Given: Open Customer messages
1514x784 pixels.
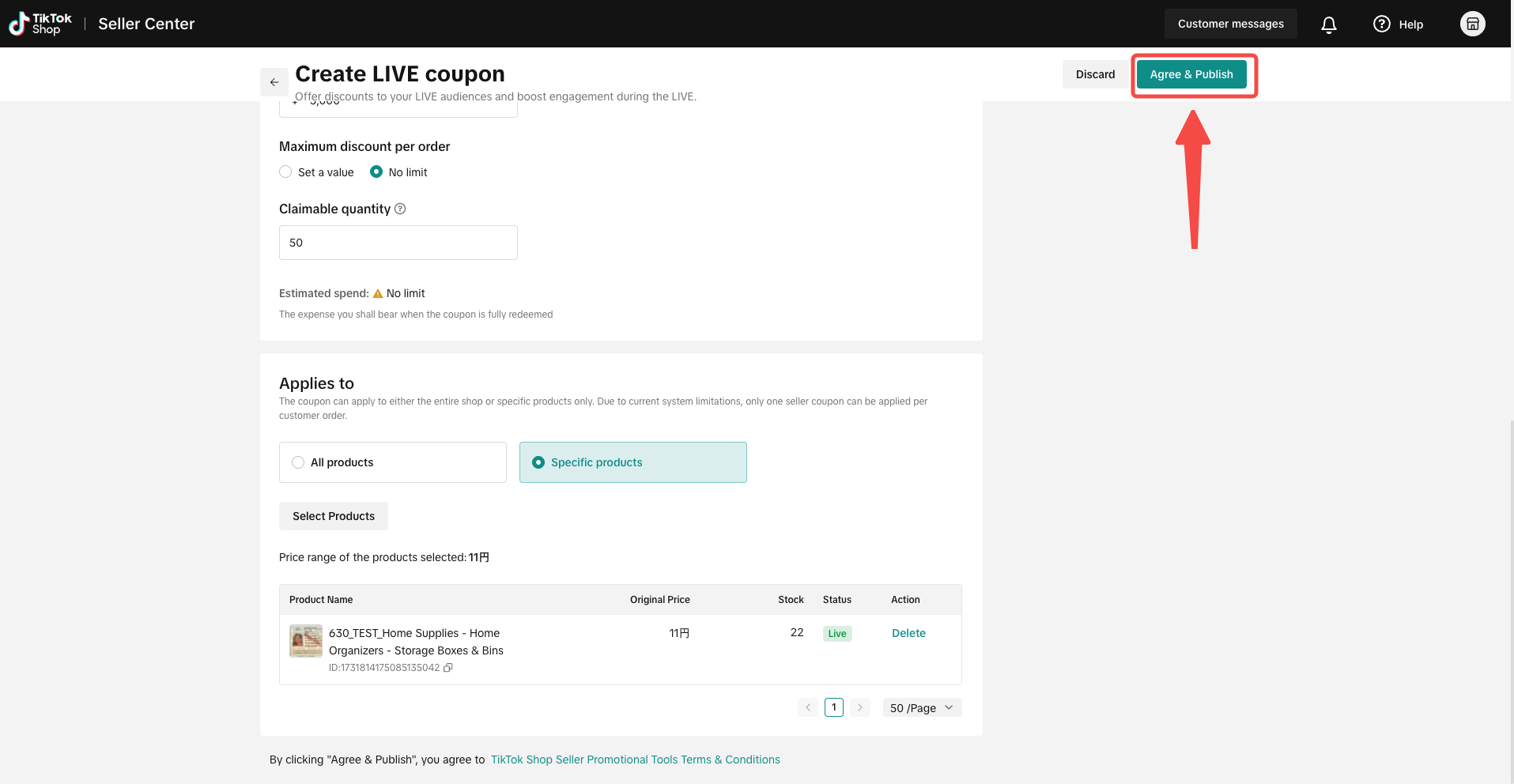Looking at the screenshot, I should tap(1230, 24).
